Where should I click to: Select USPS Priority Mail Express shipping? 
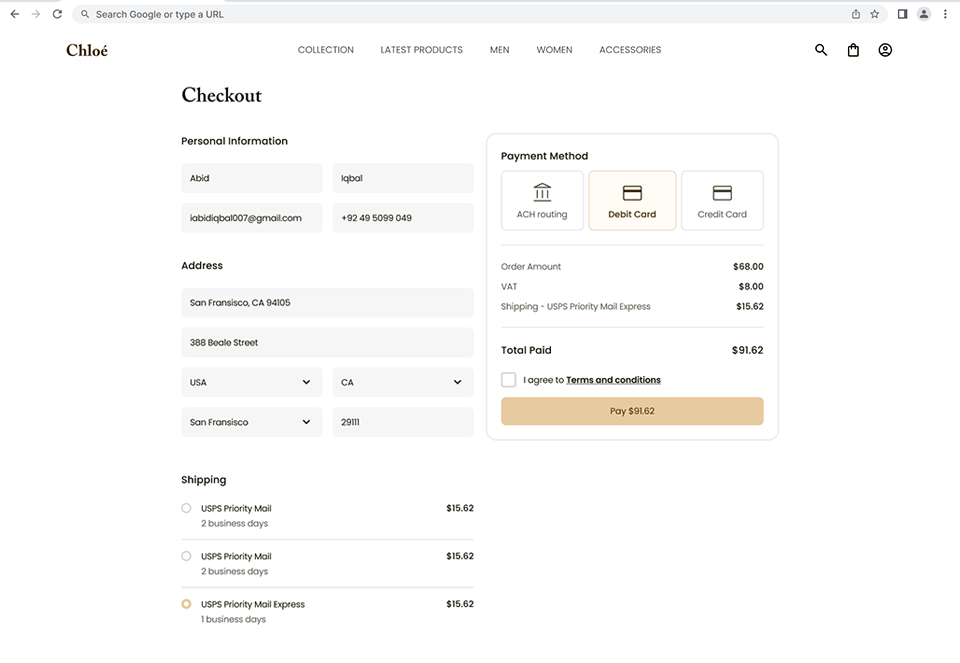pos(186,604)
